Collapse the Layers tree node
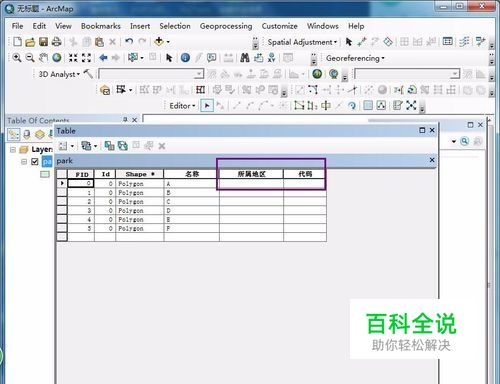The width and height of the screenshot is (500, 384). (13, 149)
